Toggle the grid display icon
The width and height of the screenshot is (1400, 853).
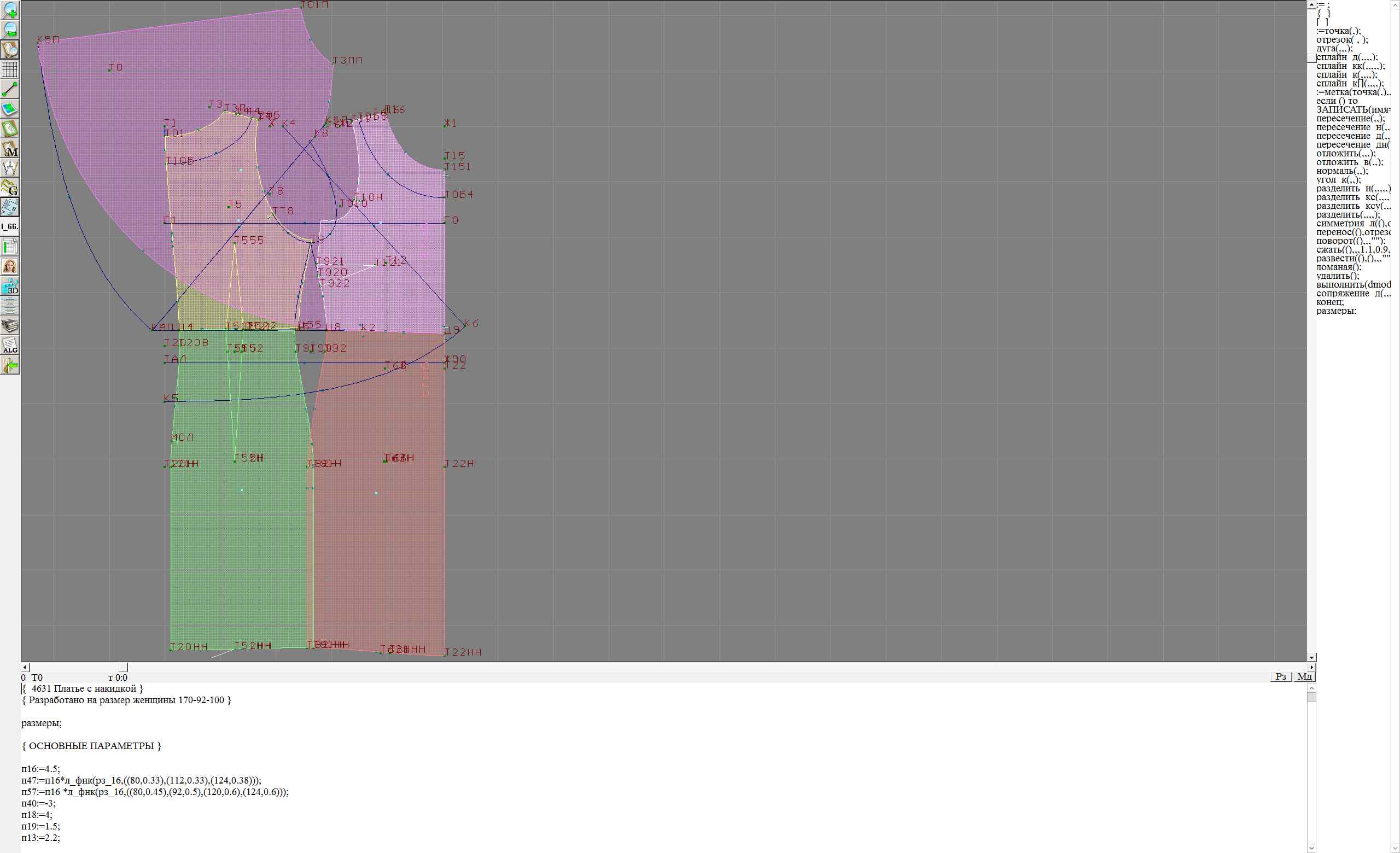coord(10,69)
